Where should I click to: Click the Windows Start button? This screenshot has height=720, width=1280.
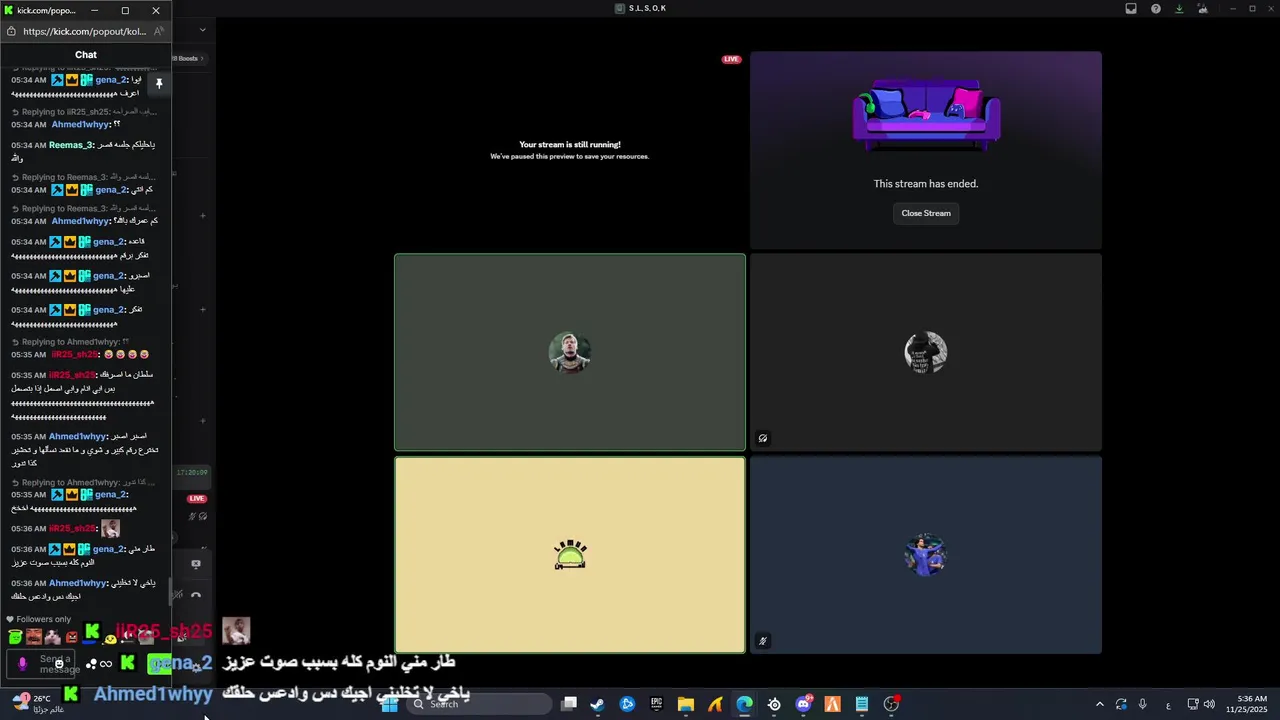pyautogui.click(x=390, y=704)
